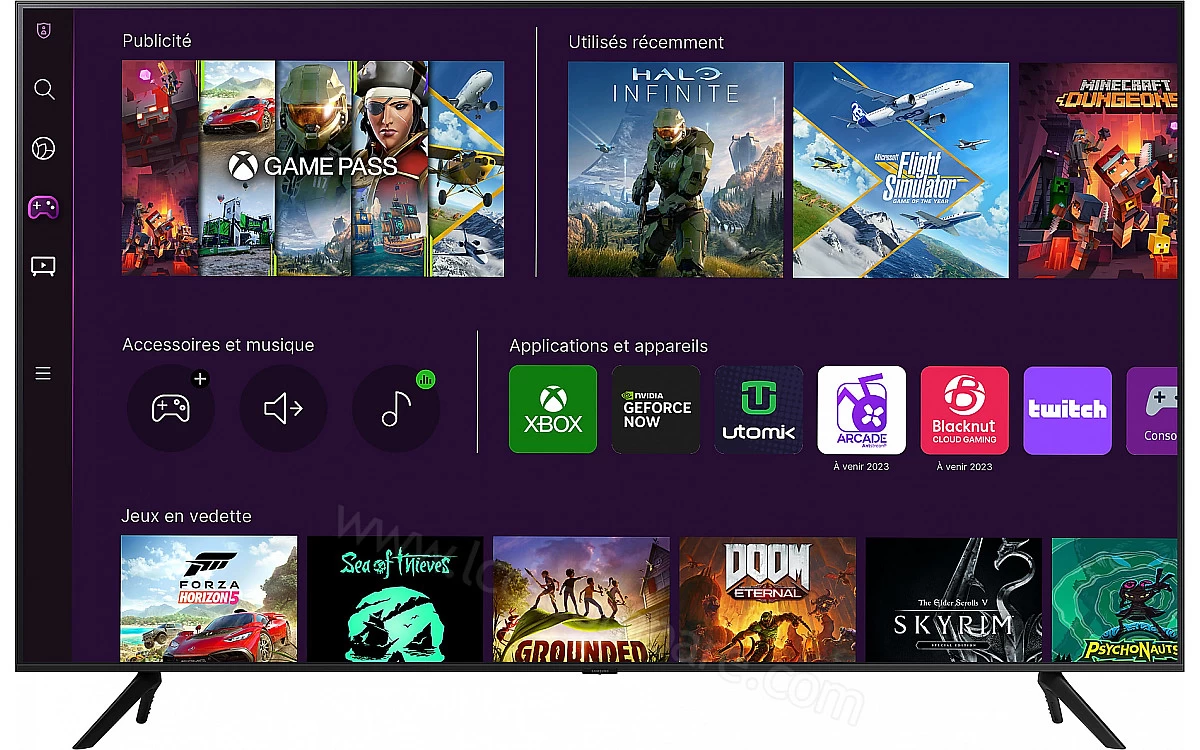1200x750 pixels.
Task: Launch the Twitch app
Action: pyautogui.click(x=1067, y=409)
